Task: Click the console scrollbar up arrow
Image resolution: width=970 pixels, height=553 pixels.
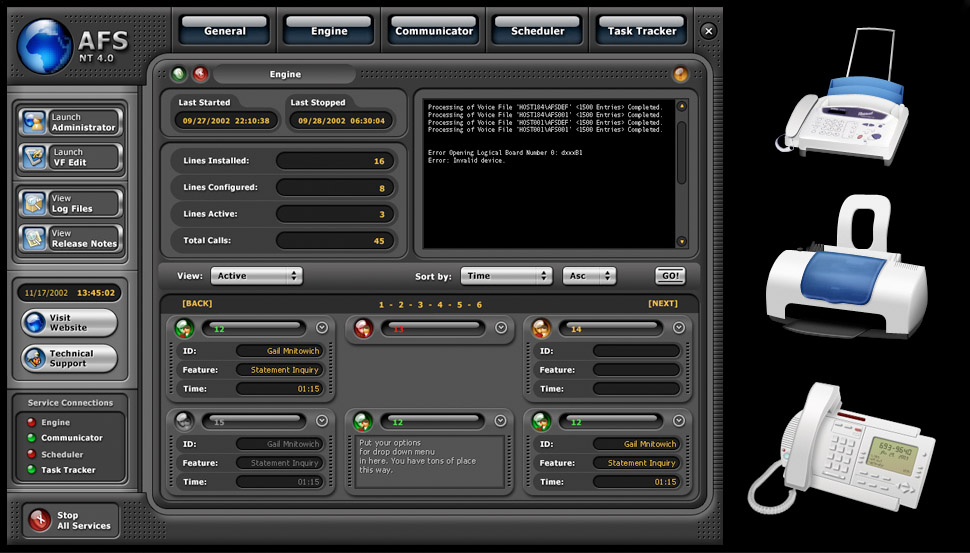Action: 682,106
